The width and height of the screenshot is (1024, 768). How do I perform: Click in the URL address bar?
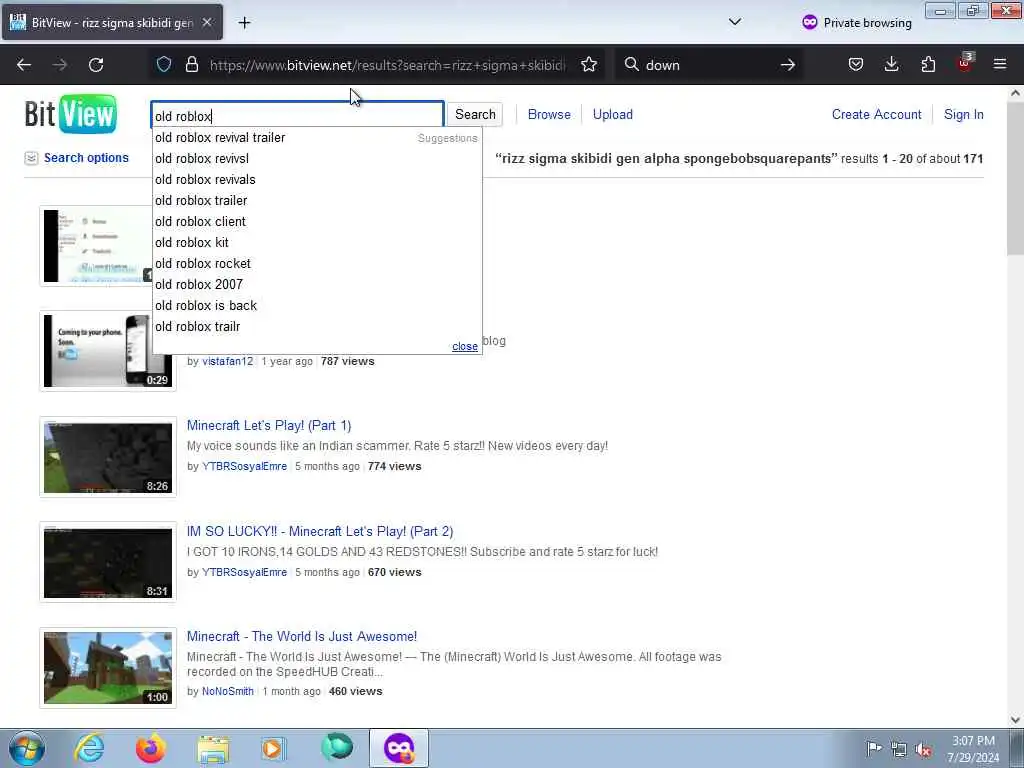(x=387, y=65)
